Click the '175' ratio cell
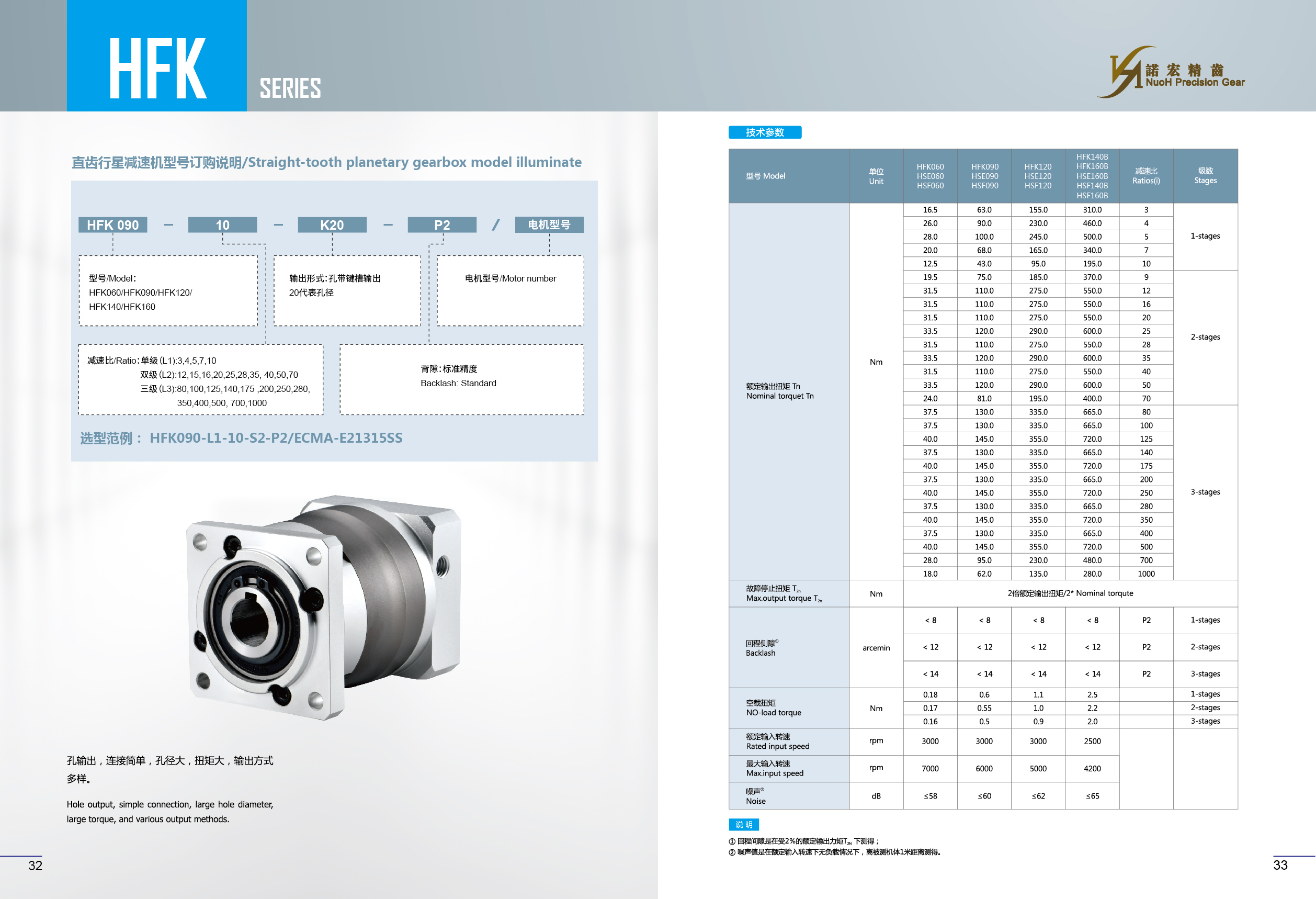Screen dimensions: 1316x899 click(1146, 466)
